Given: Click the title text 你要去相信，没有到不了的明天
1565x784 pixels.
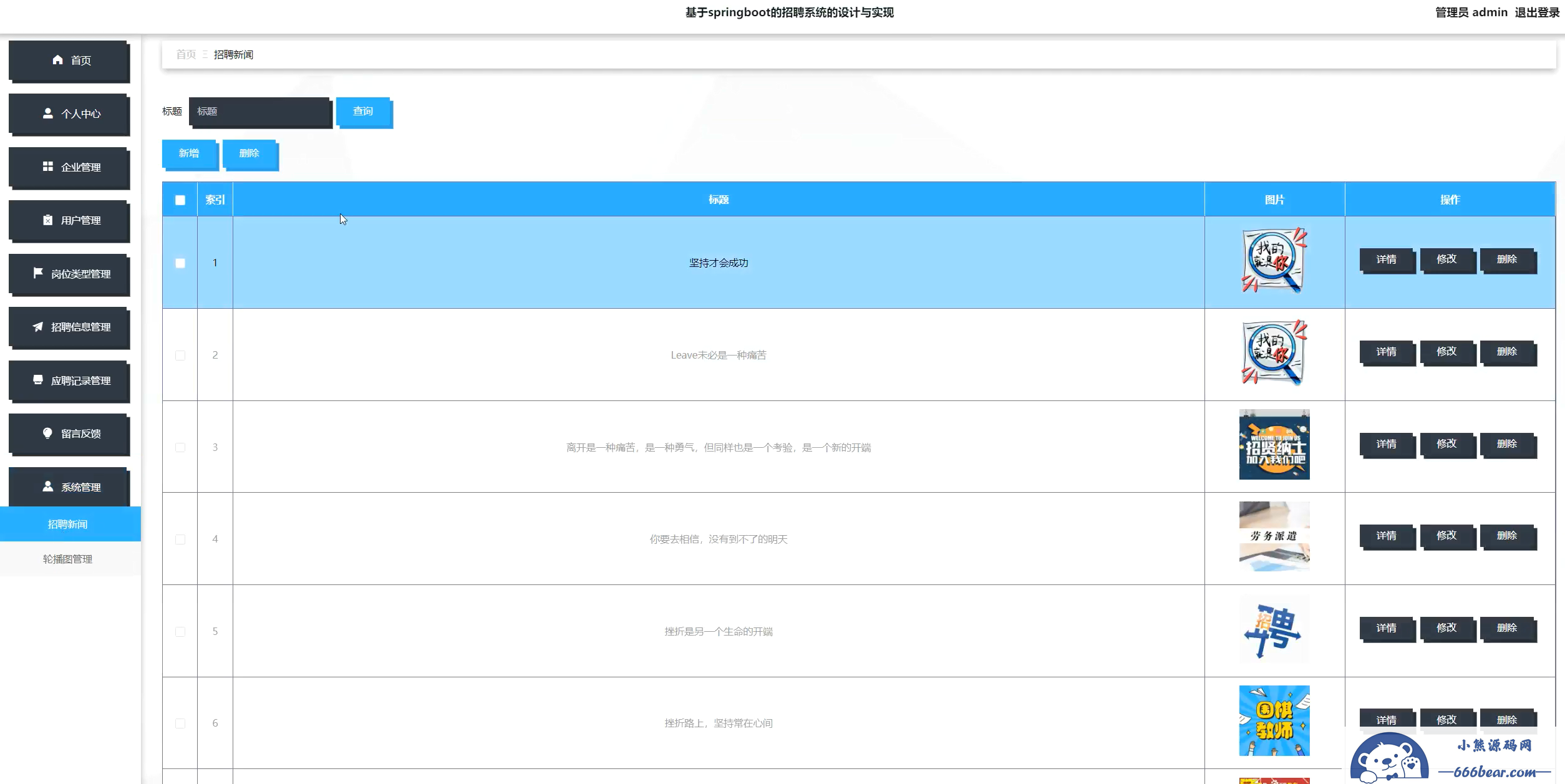Looking at the screenshot, I should (x=719, y=540).
